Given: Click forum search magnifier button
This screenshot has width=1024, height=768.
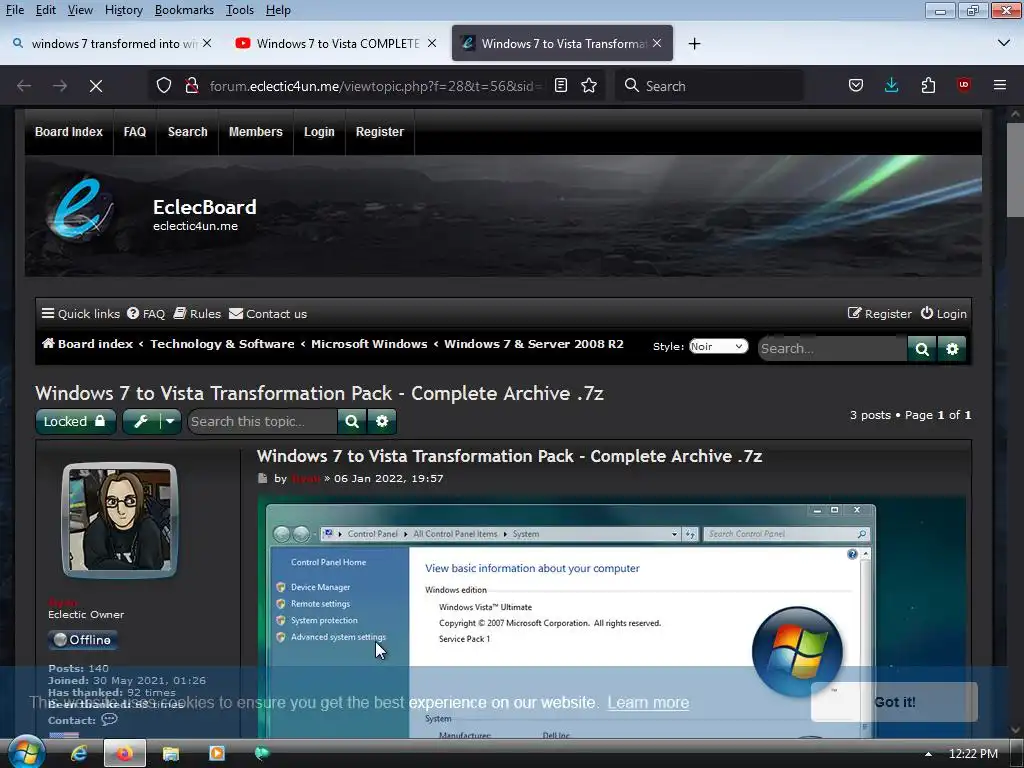Looking at the screenshot, I should (x=922, y=349).
